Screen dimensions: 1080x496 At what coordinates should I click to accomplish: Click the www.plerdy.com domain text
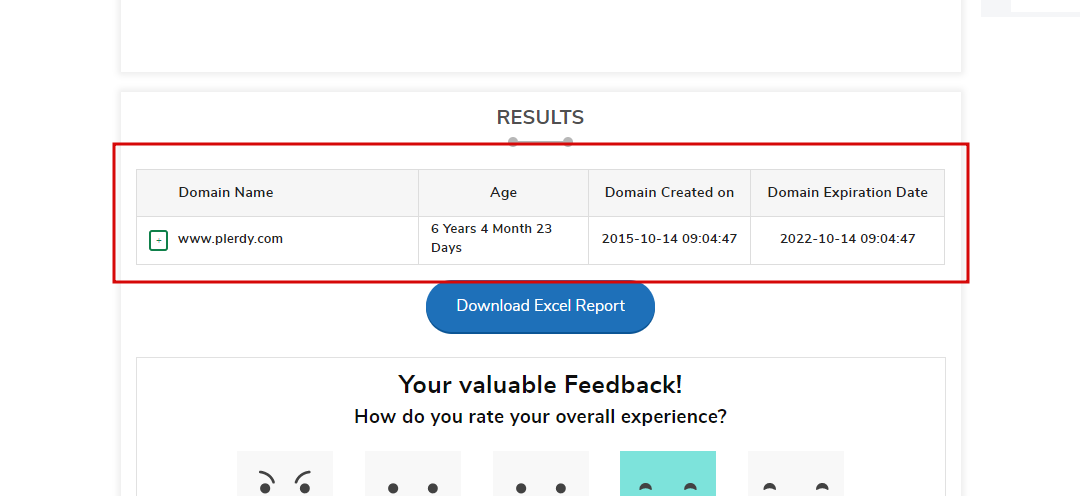[230, 239]
